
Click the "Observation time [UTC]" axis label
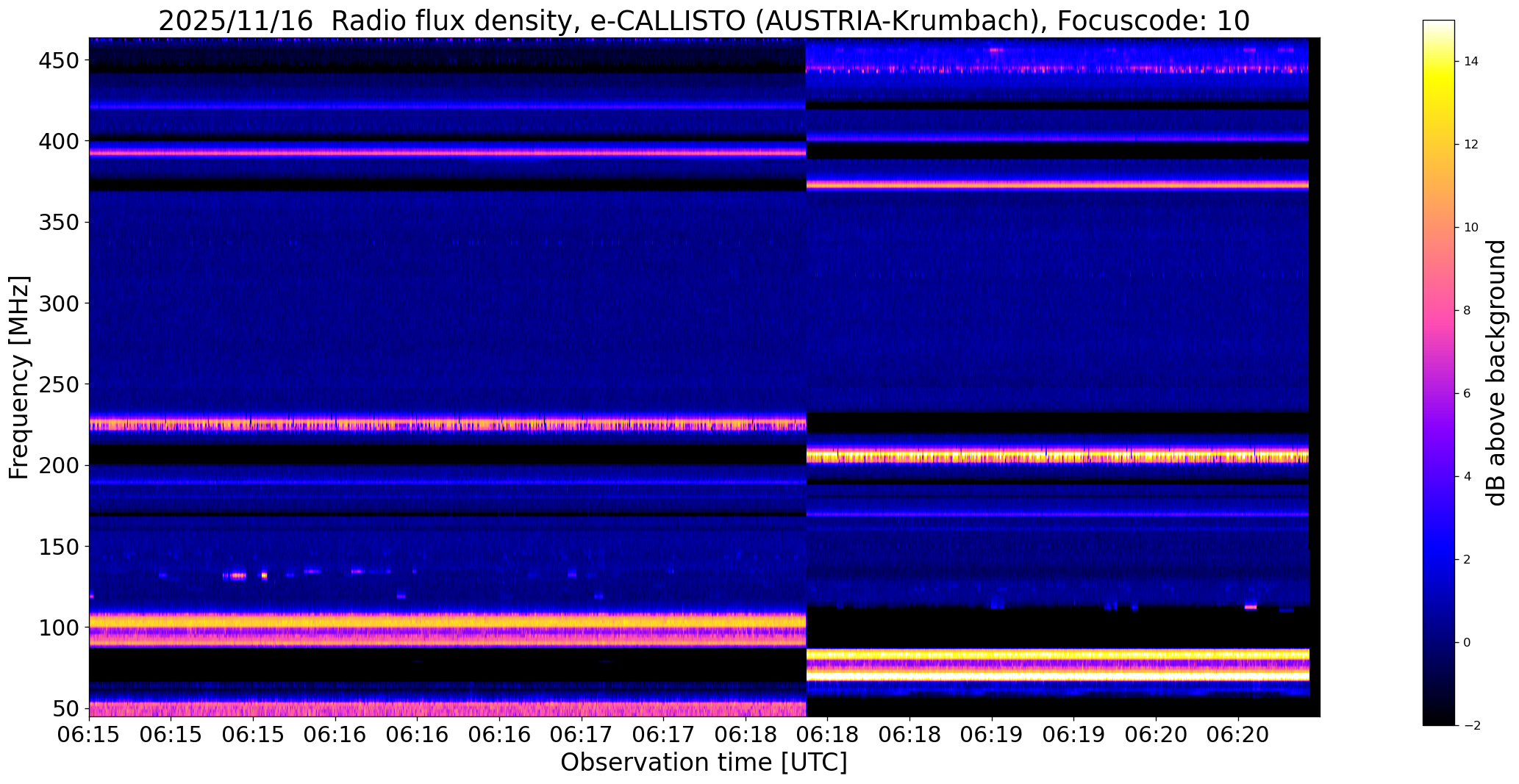coord(704,762)
